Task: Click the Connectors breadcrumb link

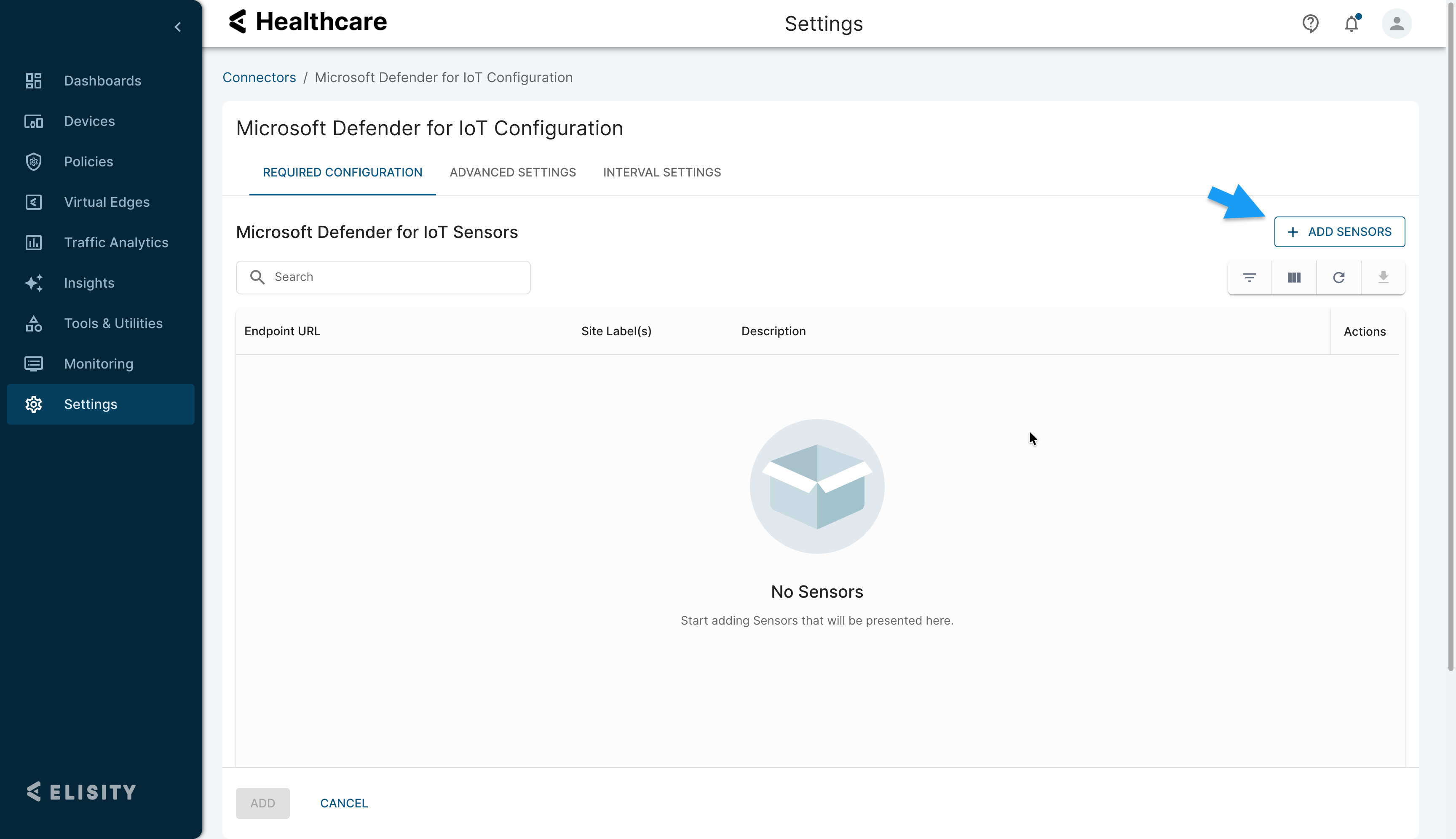Action: click(x=259, y=78)
